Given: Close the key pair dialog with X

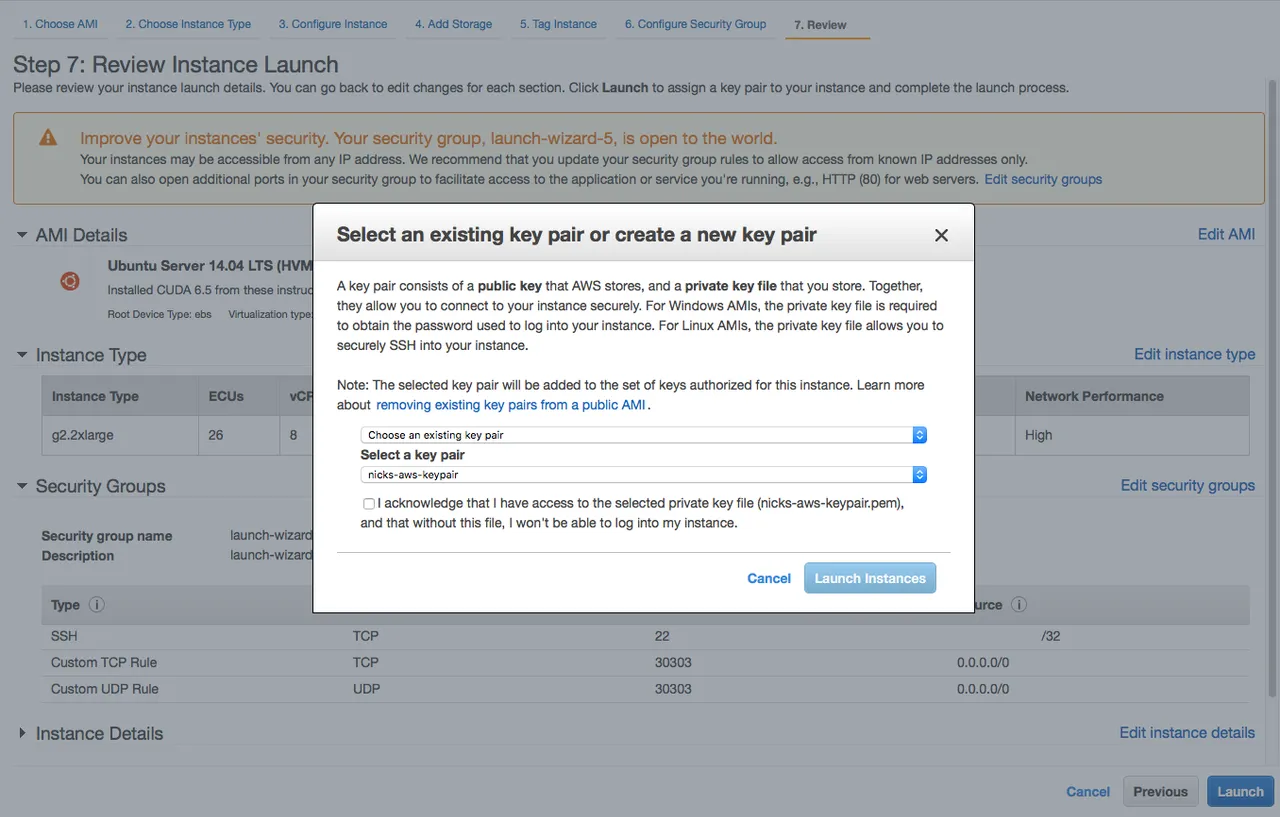Looking at the screenshot, I should [x=941, y=235].
